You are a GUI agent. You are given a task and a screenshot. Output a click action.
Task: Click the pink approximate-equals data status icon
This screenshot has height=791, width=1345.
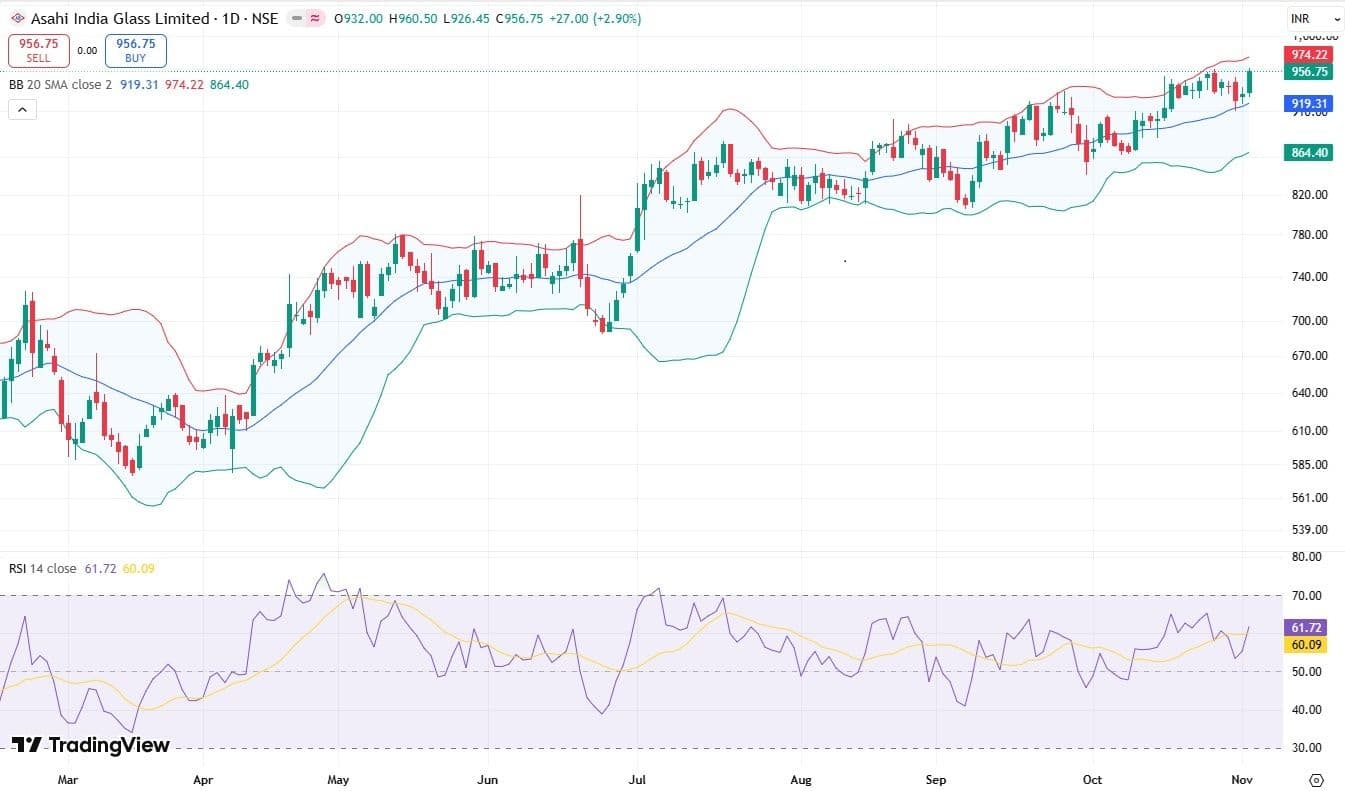coord(316,19)
